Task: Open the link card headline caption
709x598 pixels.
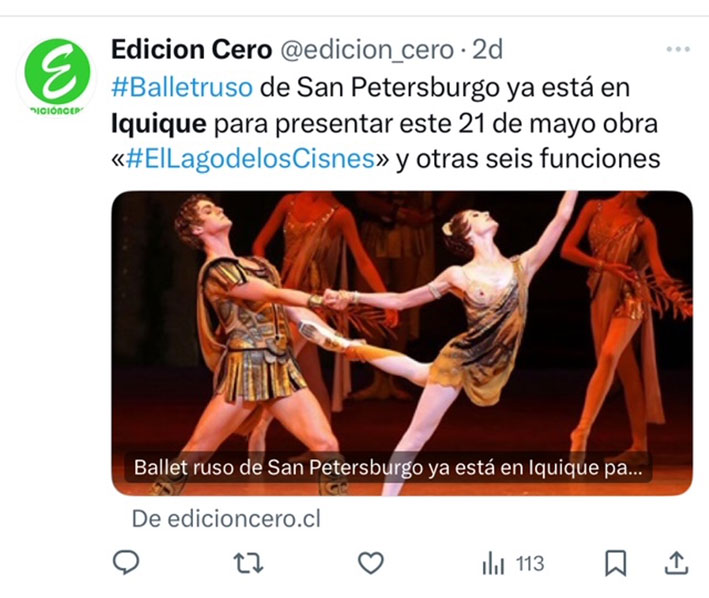Action: (x=388, y=467)
